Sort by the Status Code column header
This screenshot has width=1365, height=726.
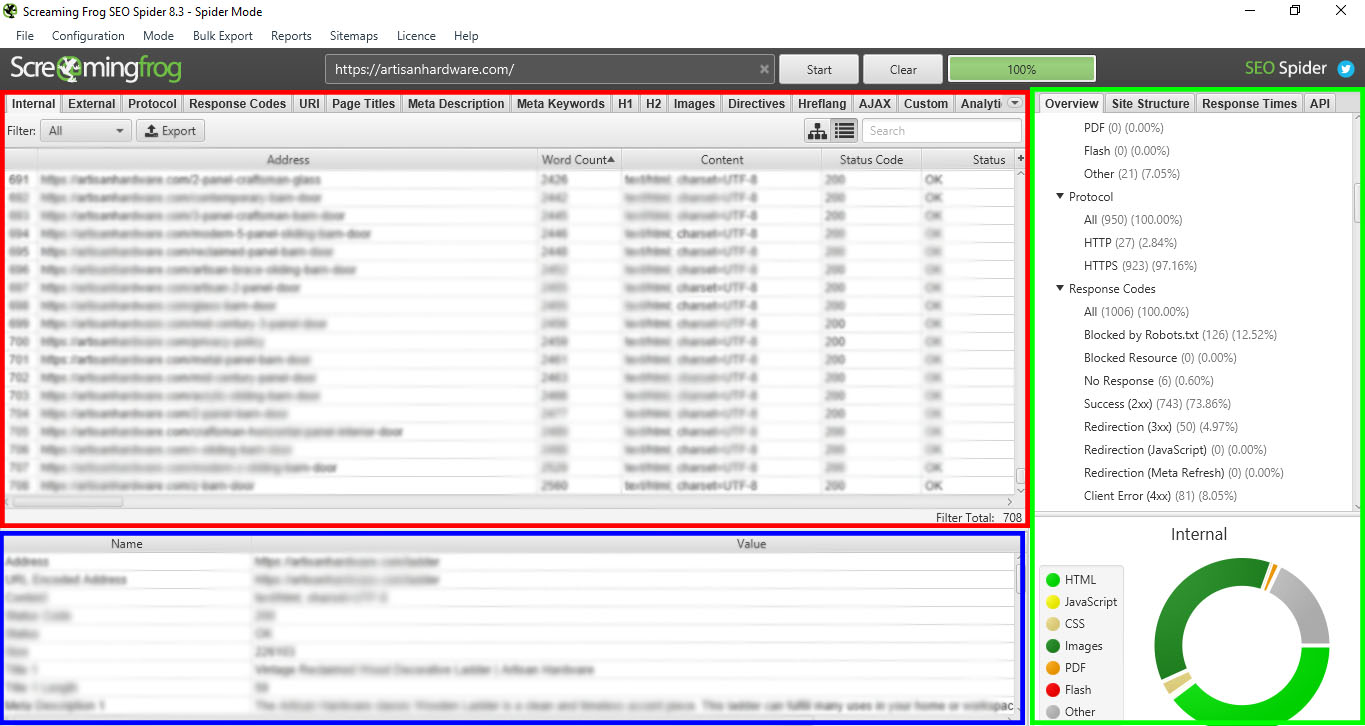871,160
